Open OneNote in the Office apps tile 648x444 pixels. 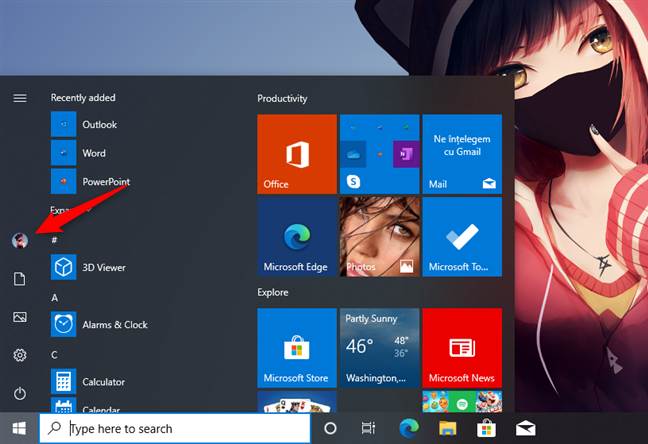coord(405,154)
